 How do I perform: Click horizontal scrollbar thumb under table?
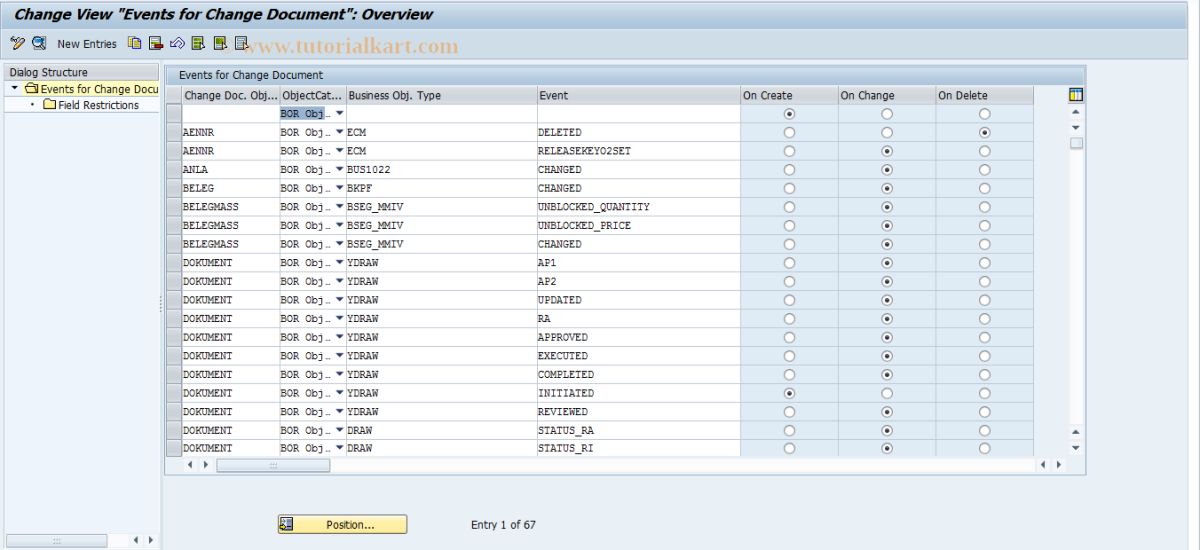tap(273, 465)
